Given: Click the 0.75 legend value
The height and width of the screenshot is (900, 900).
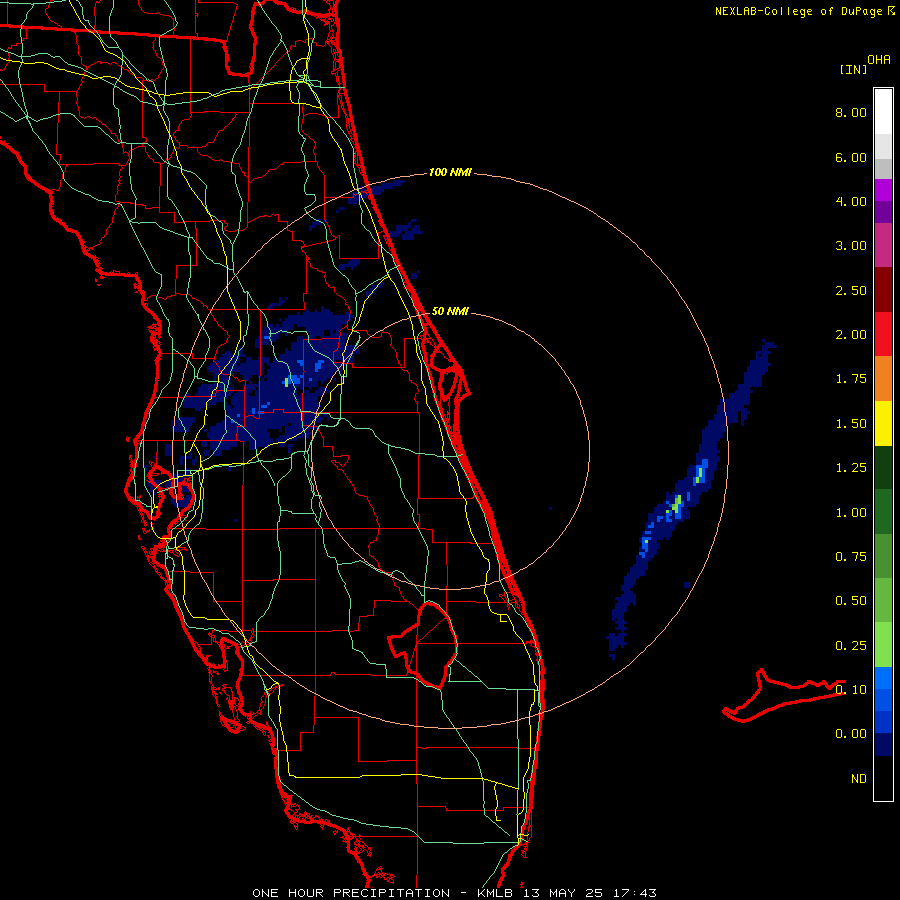Looking at the screenshot, I should click(x=851, y=557).
